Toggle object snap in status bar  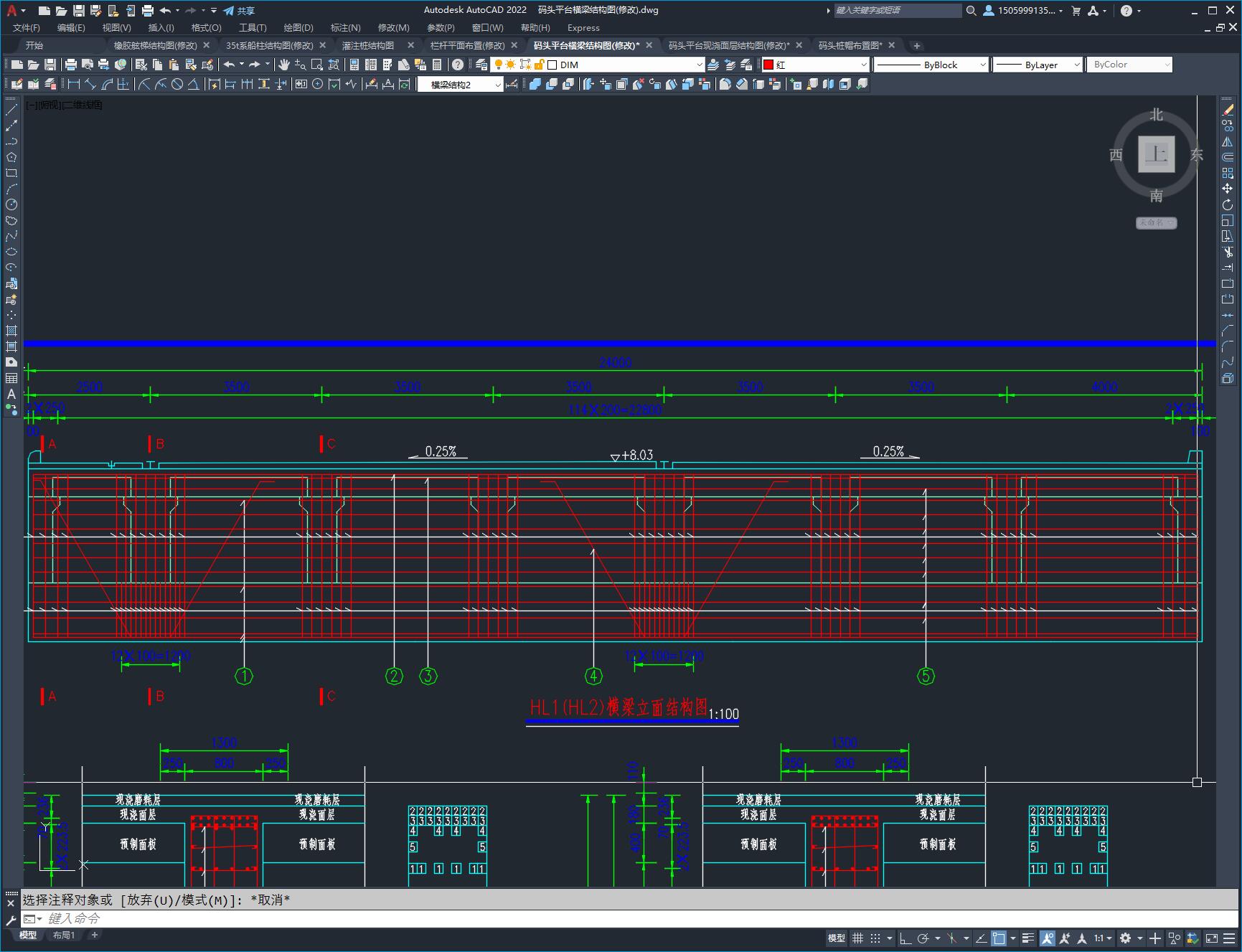tap(998, 938)
